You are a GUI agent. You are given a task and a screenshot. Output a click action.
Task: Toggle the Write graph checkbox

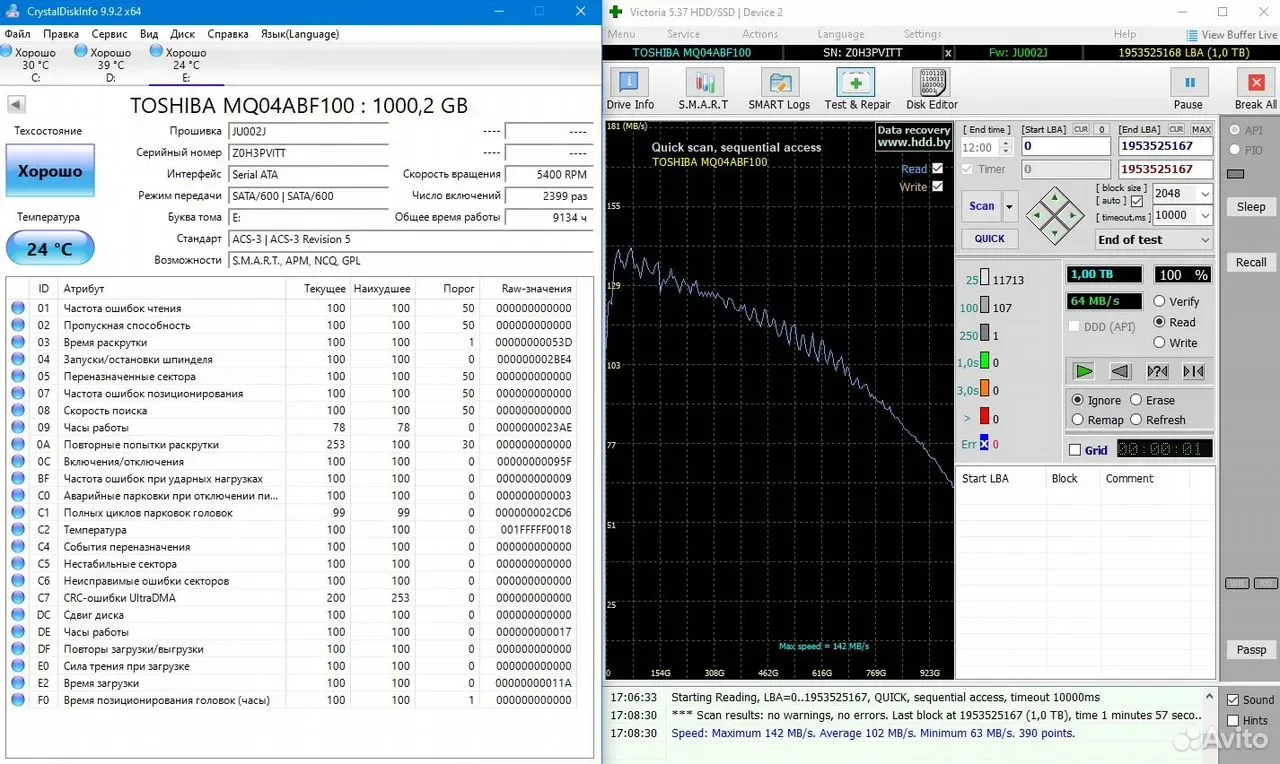937,187
